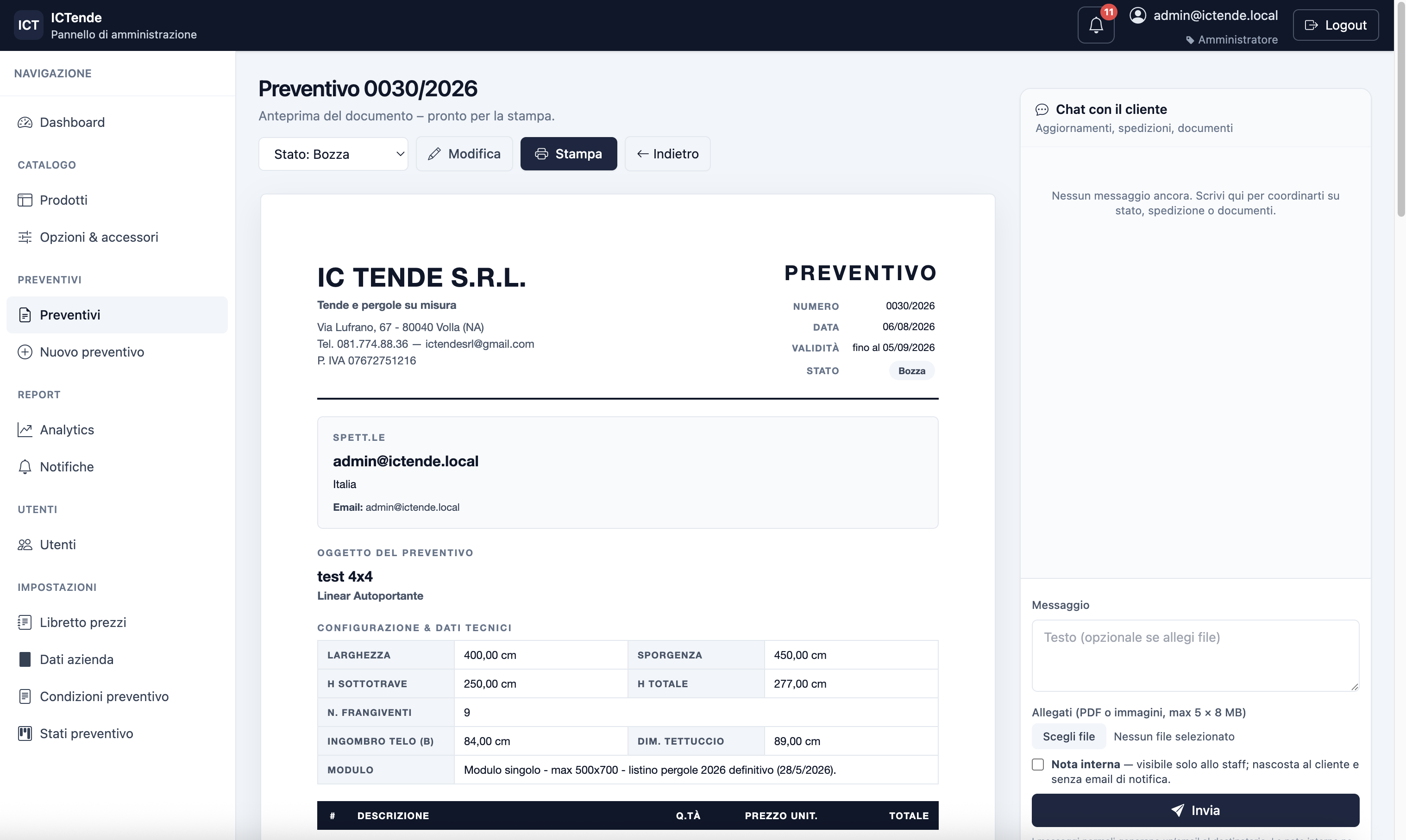The image size is (1406, 840).
Task: Click the Preventivi document icon in sidebar
Action: pos(25,315)
